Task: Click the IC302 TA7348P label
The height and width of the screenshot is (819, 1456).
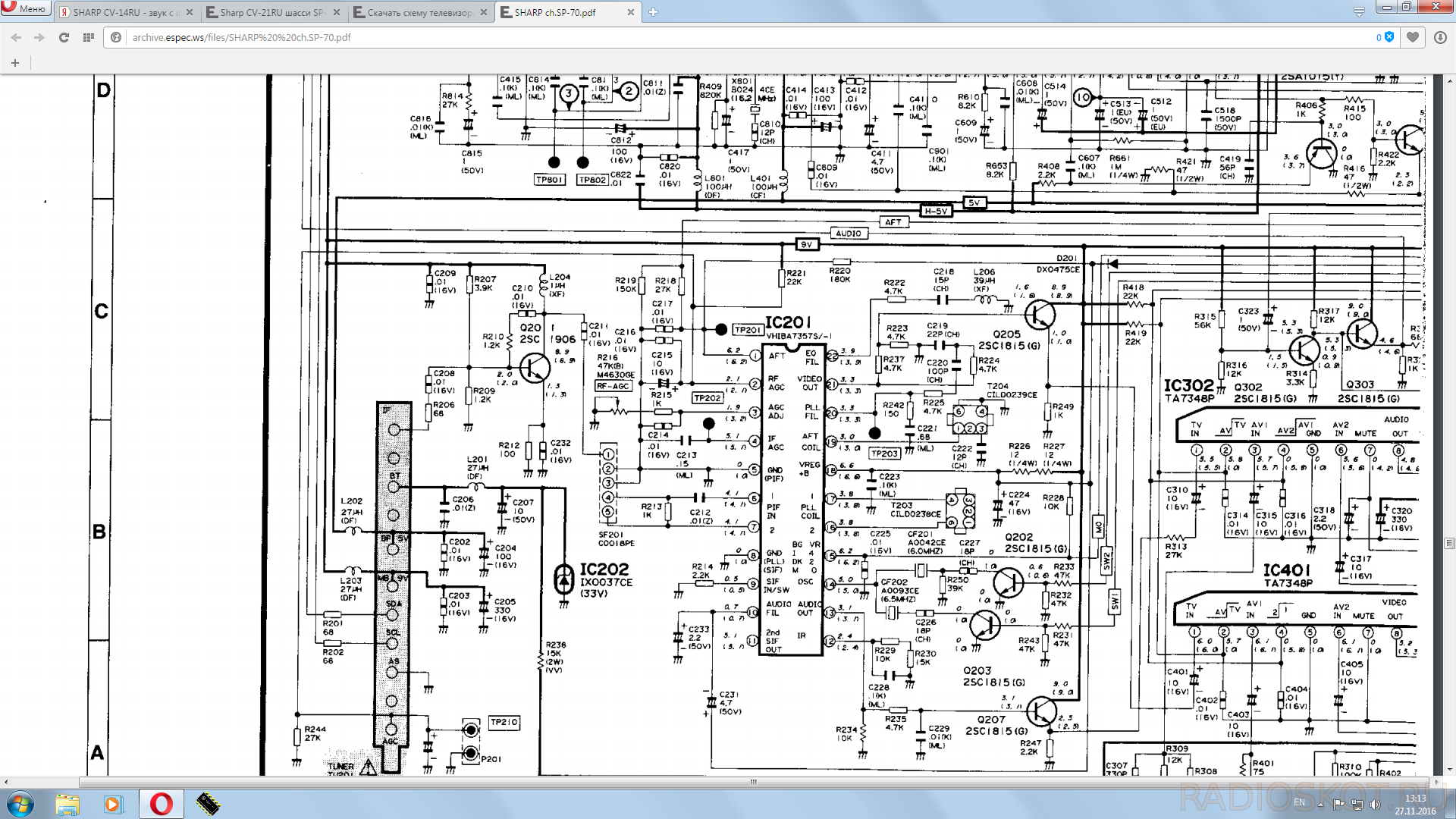Action: tap(1189, 391)
